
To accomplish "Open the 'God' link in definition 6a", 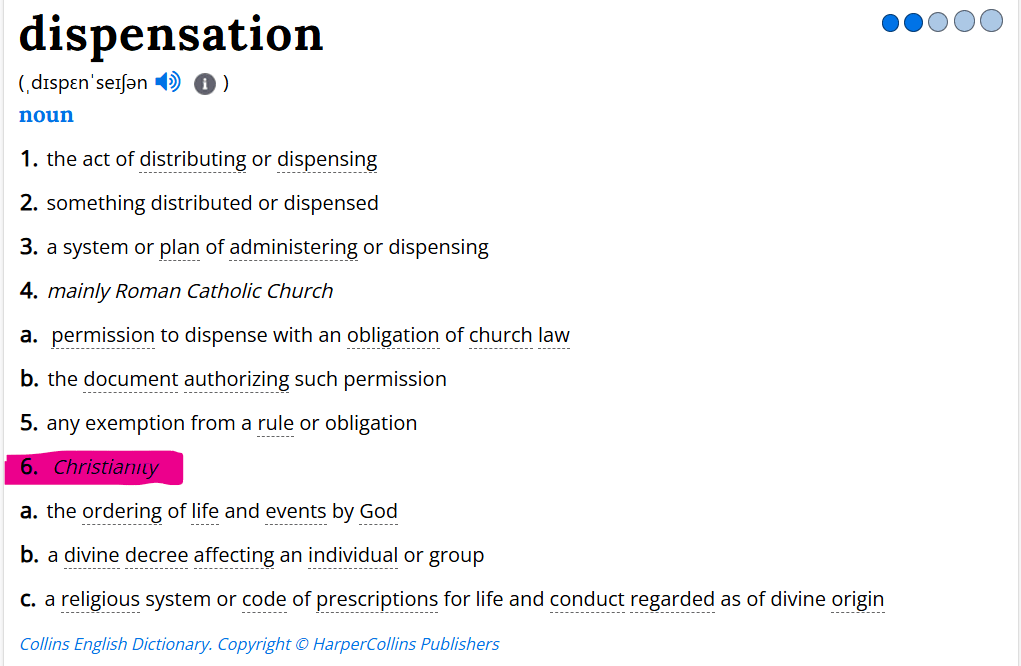I will 378,511.
